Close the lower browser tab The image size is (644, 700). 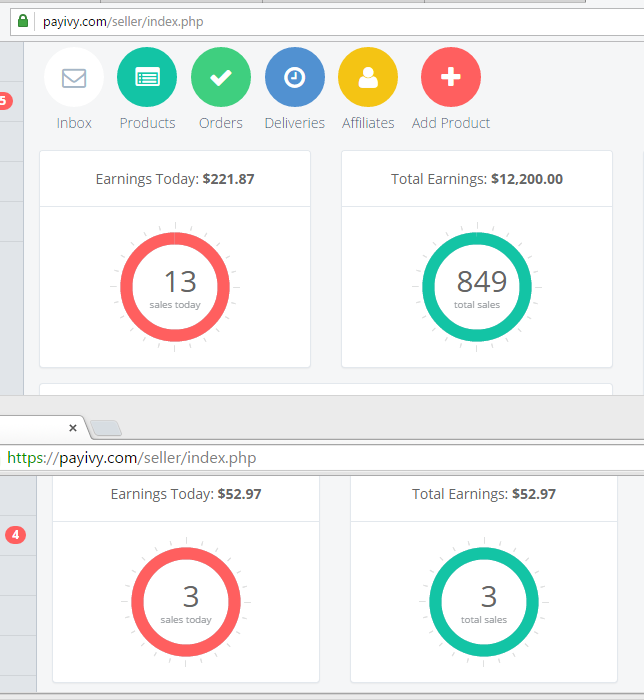coord(73,428)
